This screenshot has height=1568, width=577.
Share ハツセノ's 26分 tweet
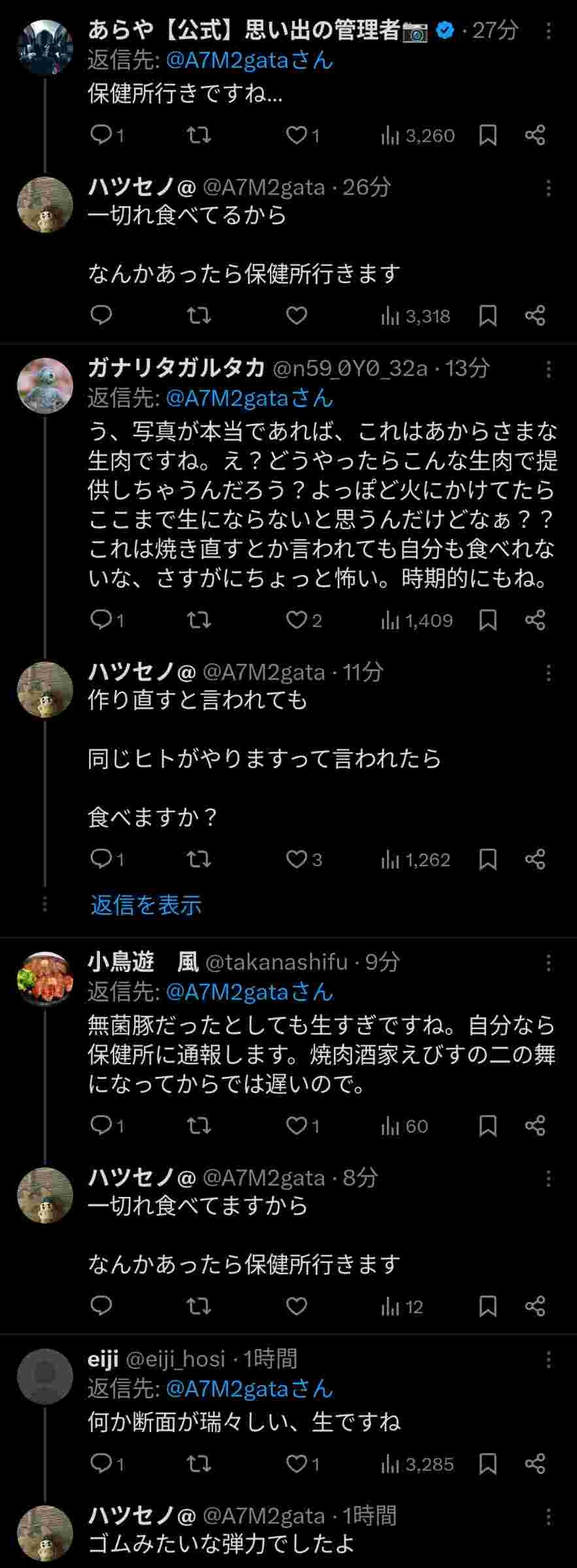click(535, 316)
